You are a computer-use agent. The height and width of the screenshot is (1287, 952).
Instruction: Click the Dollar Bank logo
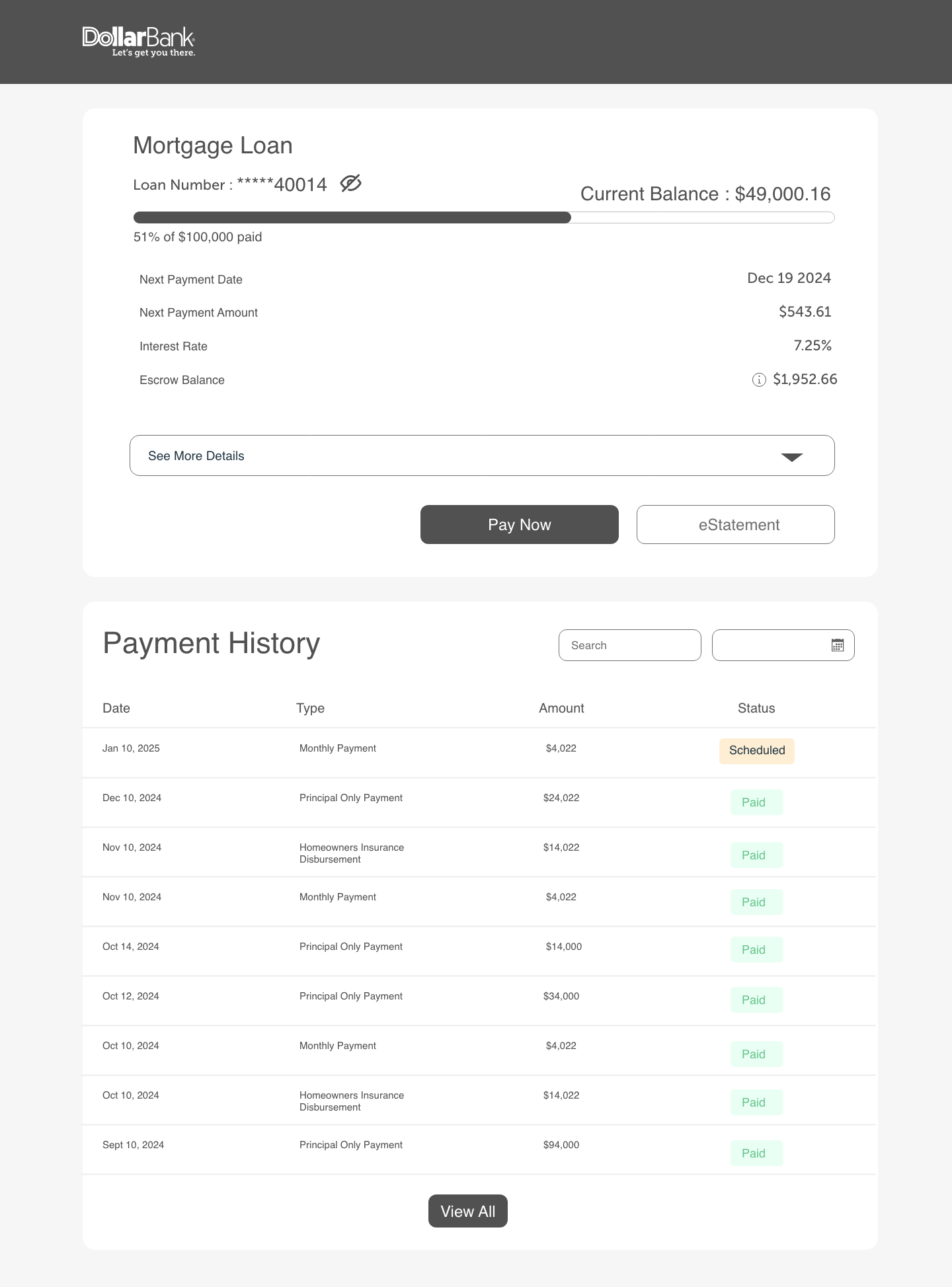pyautogui.click(x=138, y=41)
